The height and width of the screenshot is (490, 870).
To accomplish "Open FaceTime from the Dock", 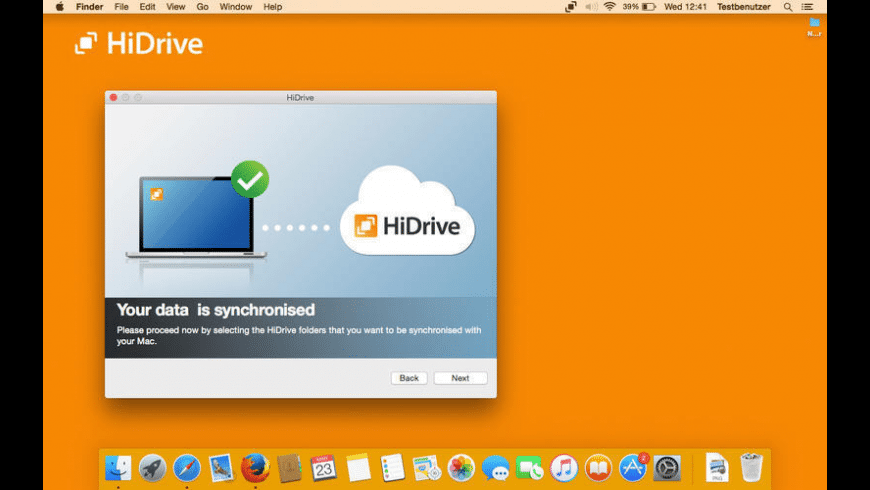I will (x=529, y=467).
